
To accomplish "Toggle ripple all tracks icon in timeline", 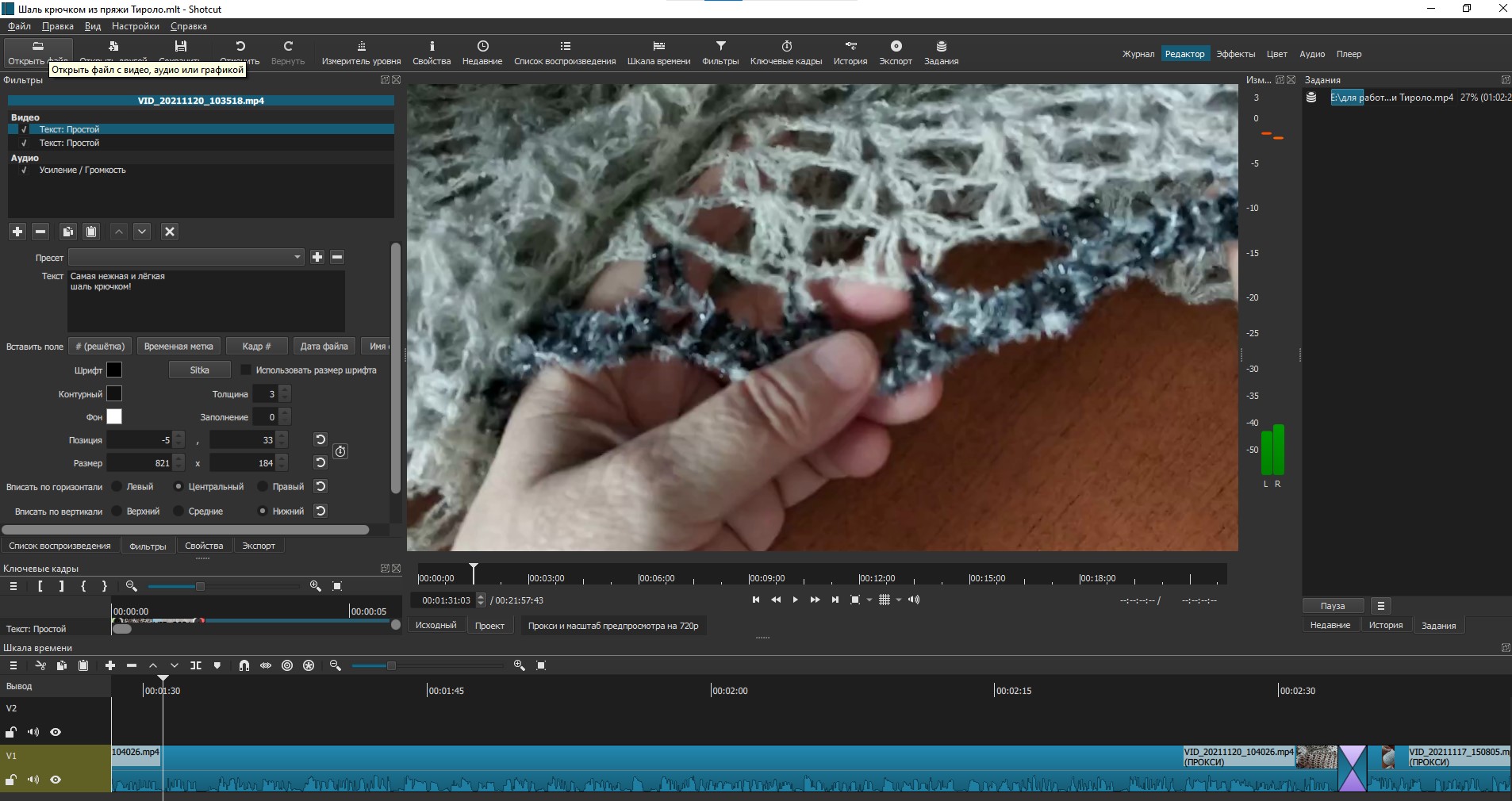I will (309, 665).
